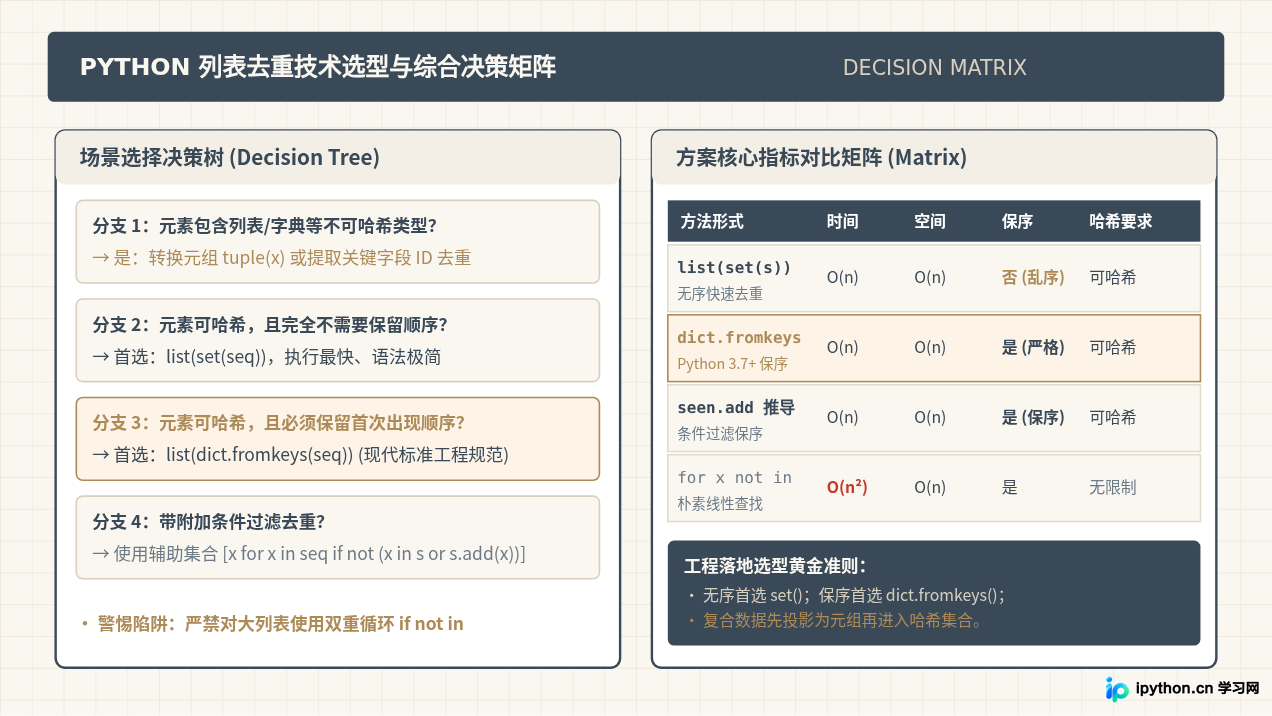Click the "使用辅助集合" list comprehension line
Screen dimensions: 1272x716
[308, 554]
